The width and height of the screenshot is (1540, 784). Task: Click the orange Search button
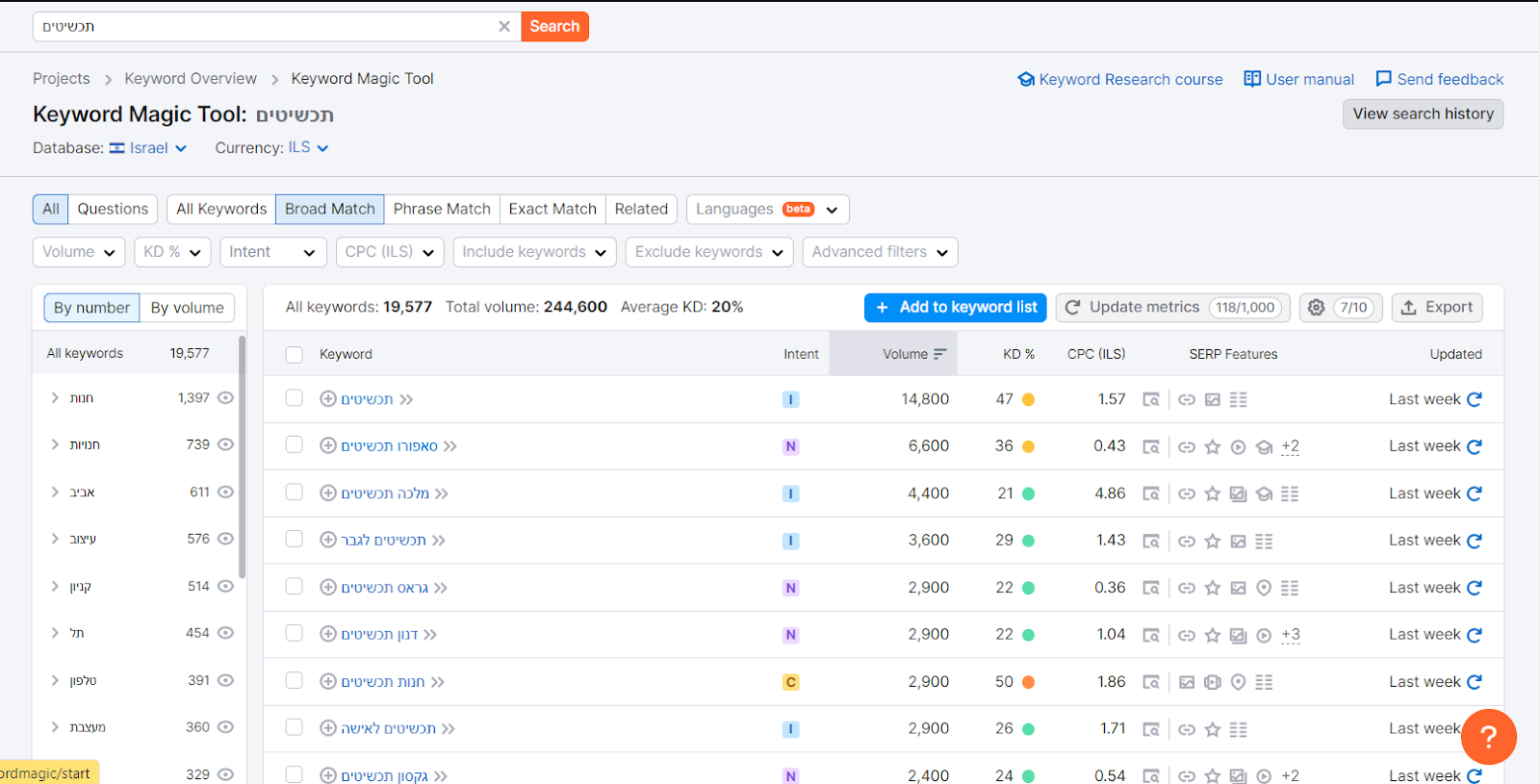554,27
